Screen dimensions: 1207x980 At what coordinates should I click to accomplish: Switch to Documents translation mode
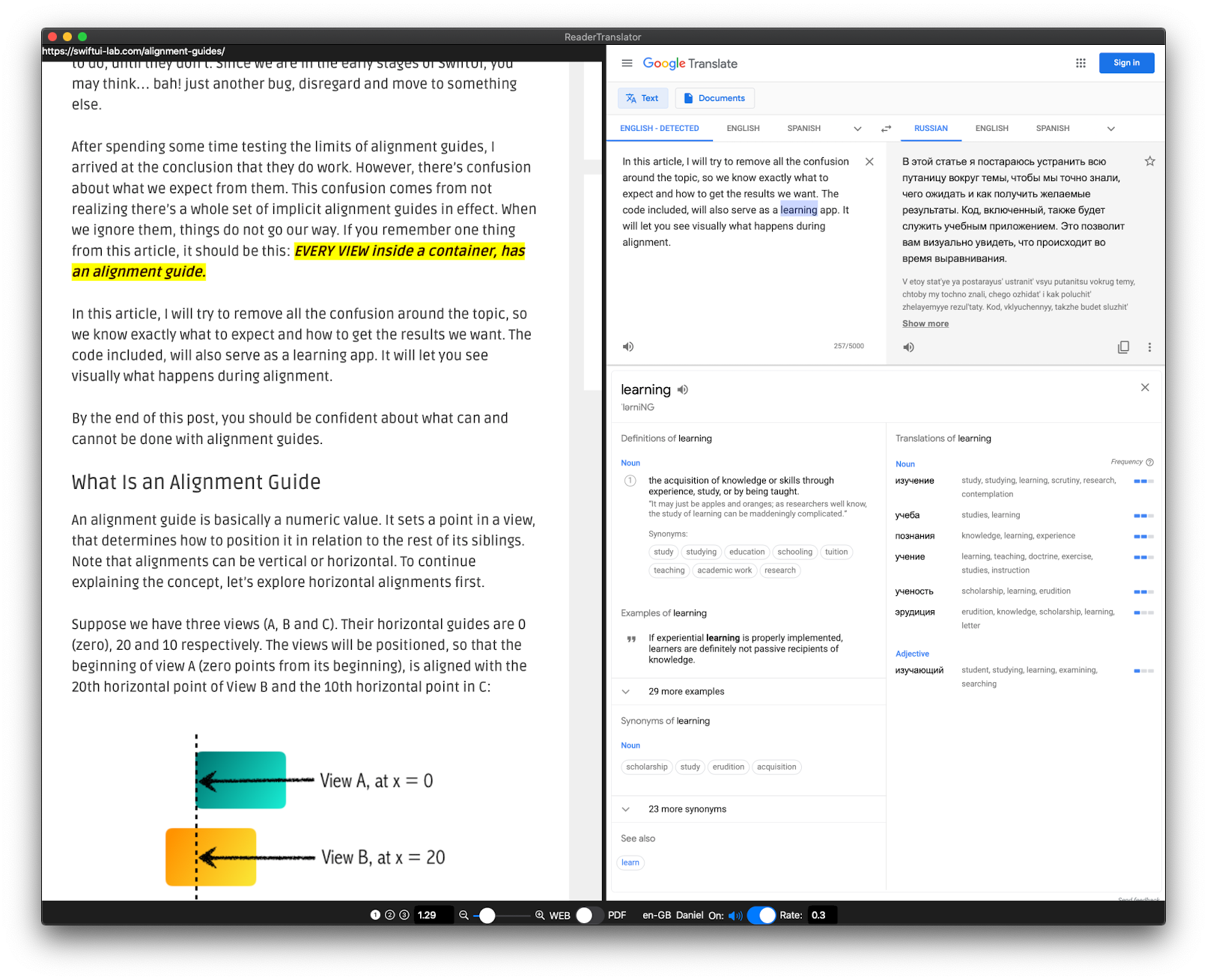[714, 98]
